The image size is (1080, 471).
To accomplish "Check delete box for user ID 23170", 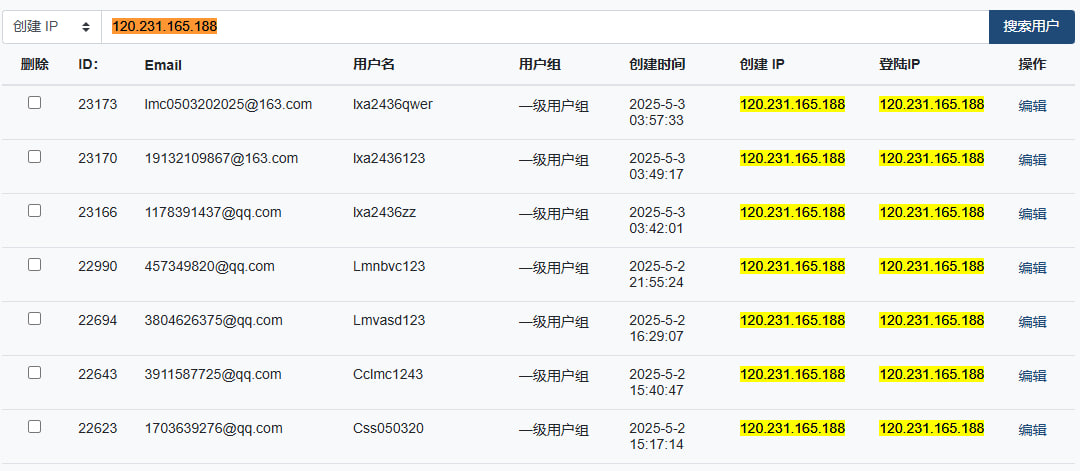I will (x=34, y=156).
